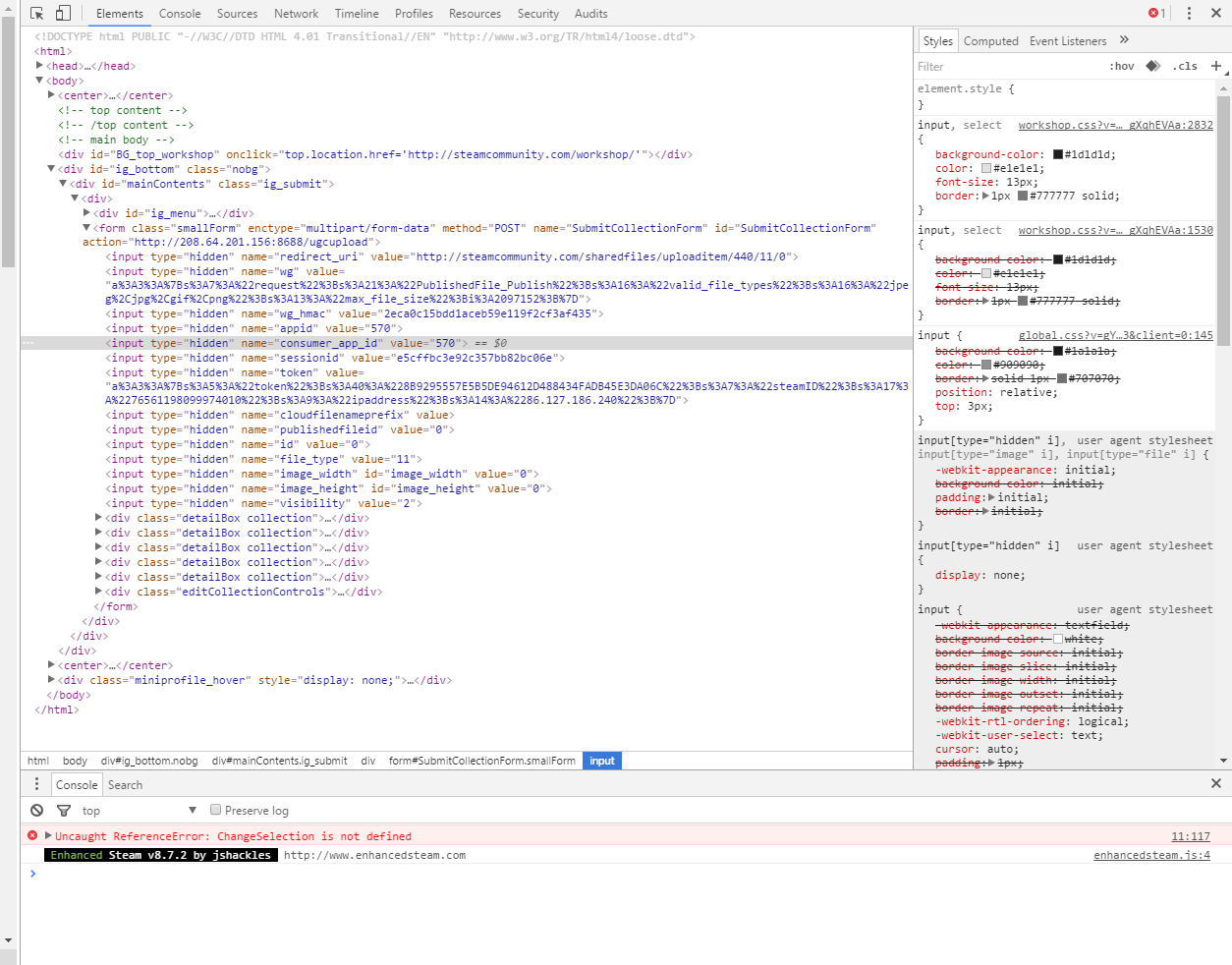Open the top execution context dropdown
This screenshot has width=1232, height=965.
(x=139, y=811)
